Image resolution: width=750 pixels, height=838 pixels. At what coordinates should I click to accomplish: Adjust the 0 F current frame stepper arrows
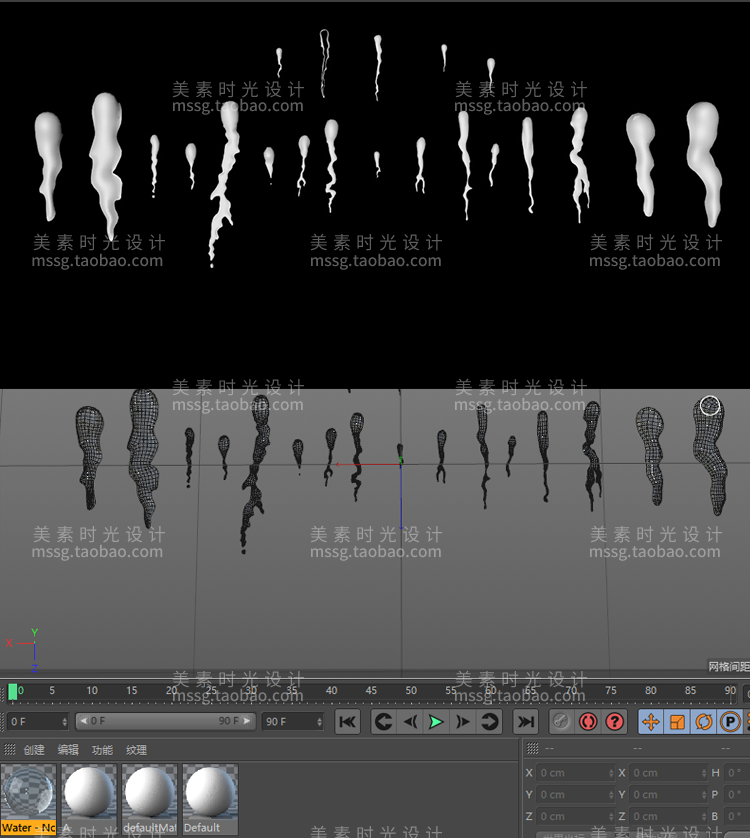point(65,721)
